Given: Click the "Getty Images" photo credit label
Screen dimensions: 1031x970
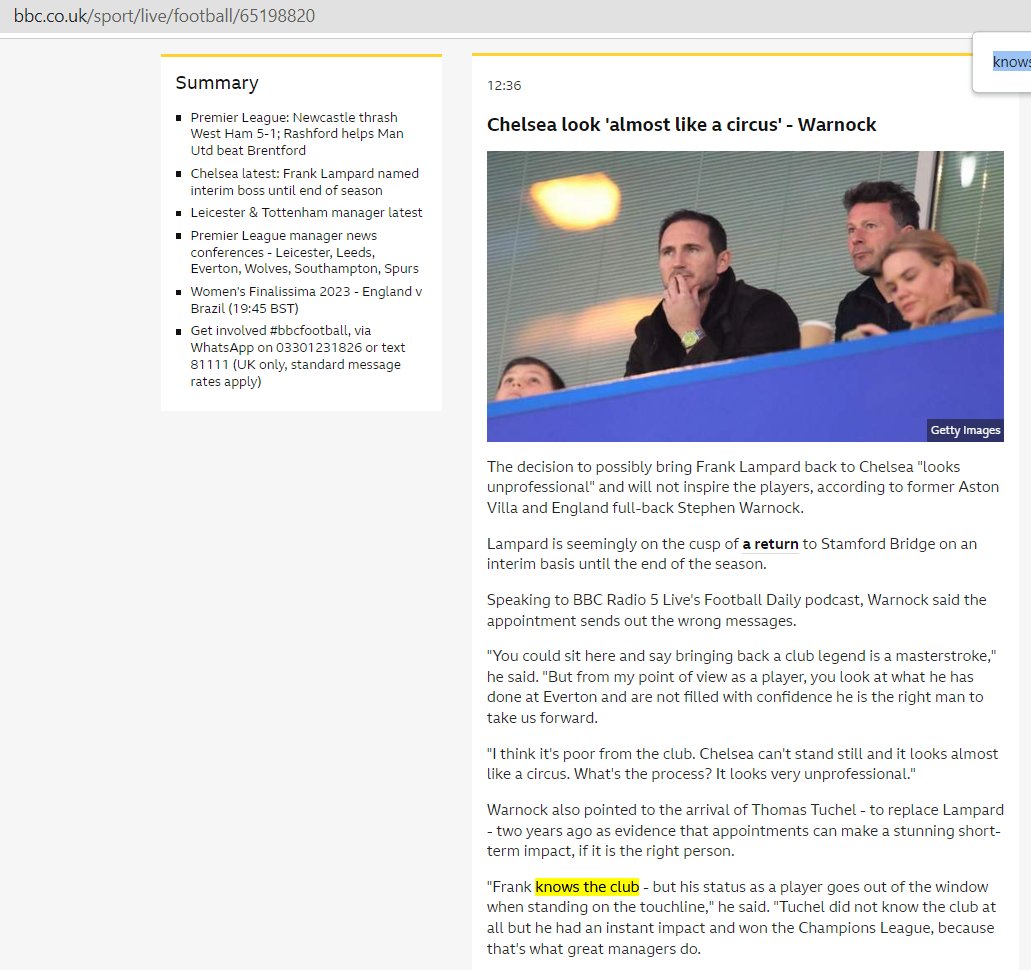Looking at the screenshot, I should coord(965,430).
